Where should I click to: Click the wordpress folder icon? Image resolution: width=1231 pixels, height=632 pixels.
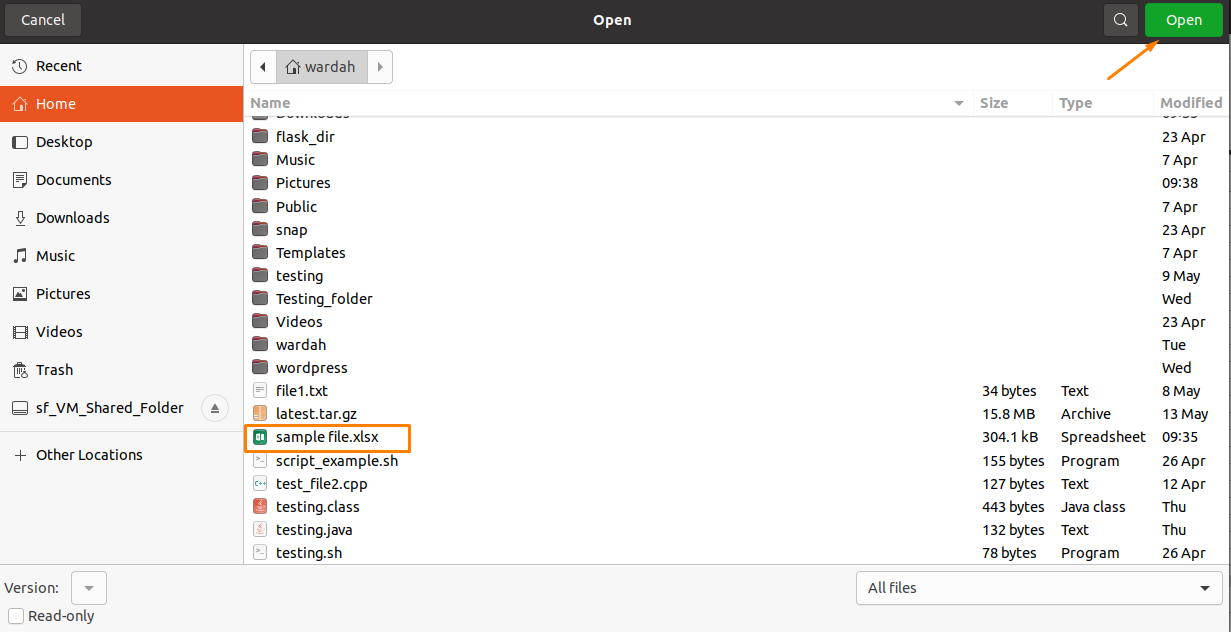click(x=260, y=368)
